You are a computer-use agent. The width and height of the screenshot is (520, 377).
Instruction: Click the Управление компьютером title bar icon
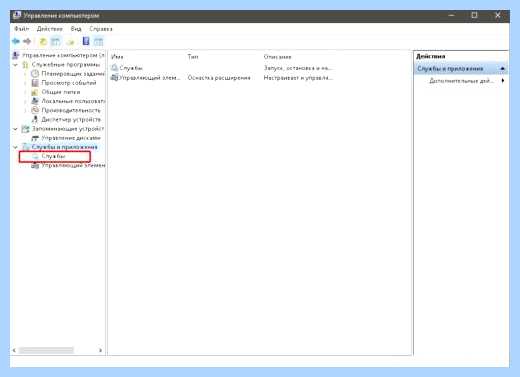pos(17,15)
